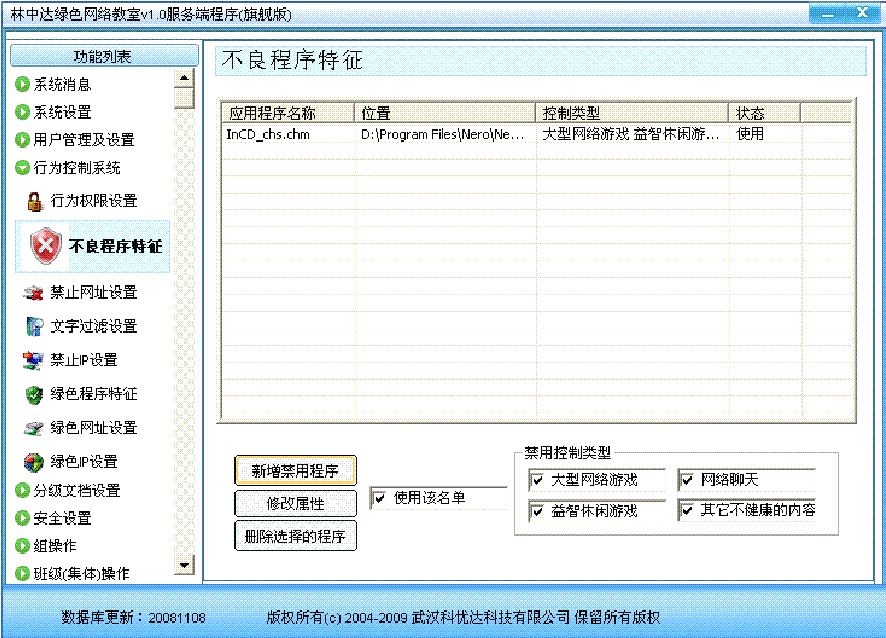
Task: Select the red shield 不良程序特征 icon
Action: point(46,246)
